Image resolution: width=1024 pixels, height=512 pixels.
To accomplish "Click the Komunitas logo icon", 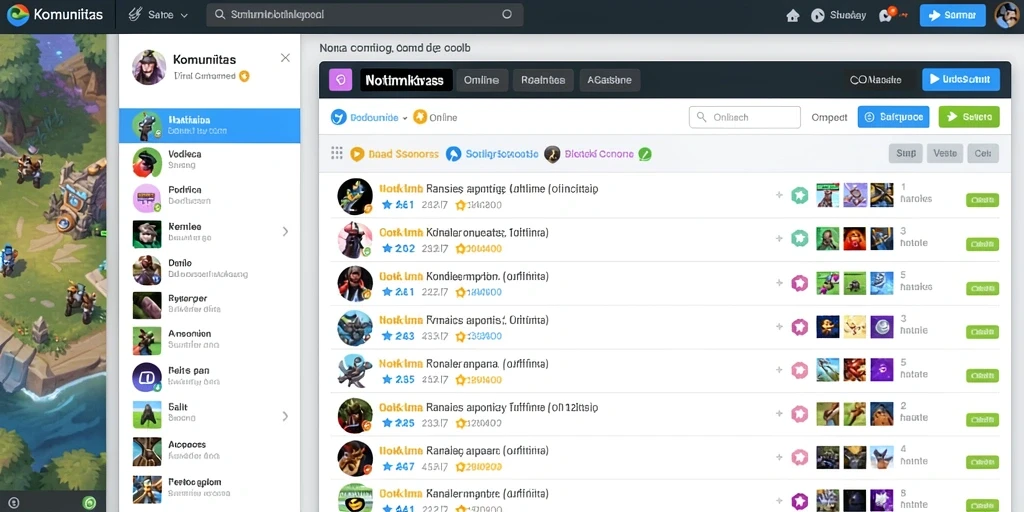I will (x=18, y=14).
